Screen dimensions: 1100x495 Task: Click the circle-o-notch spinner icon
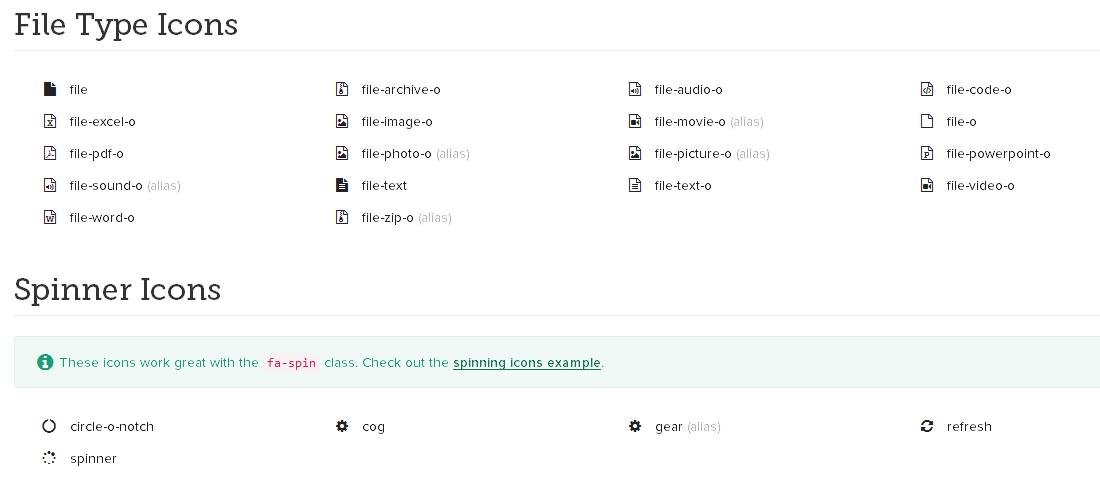pos(49,427)
